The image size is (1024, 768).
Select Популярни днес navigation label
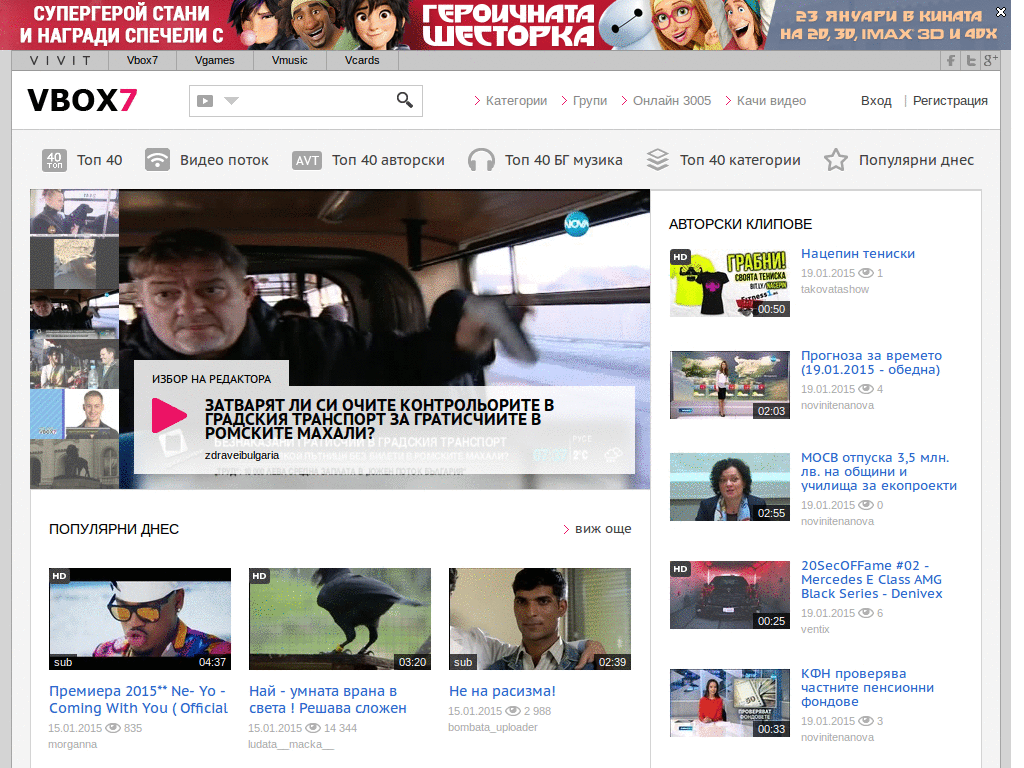(x=916, y=160)
